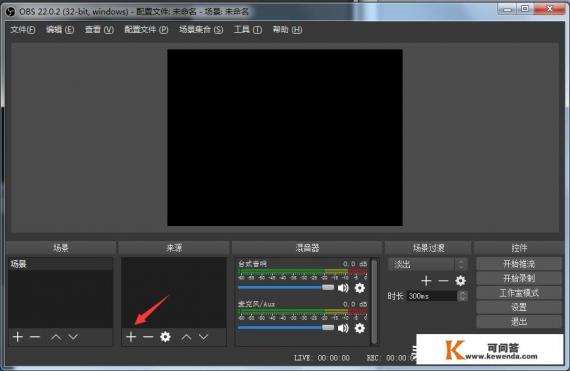Open the 编辑(E) menu
Viewport: 570px width, 371px height.
click(60, 30)
